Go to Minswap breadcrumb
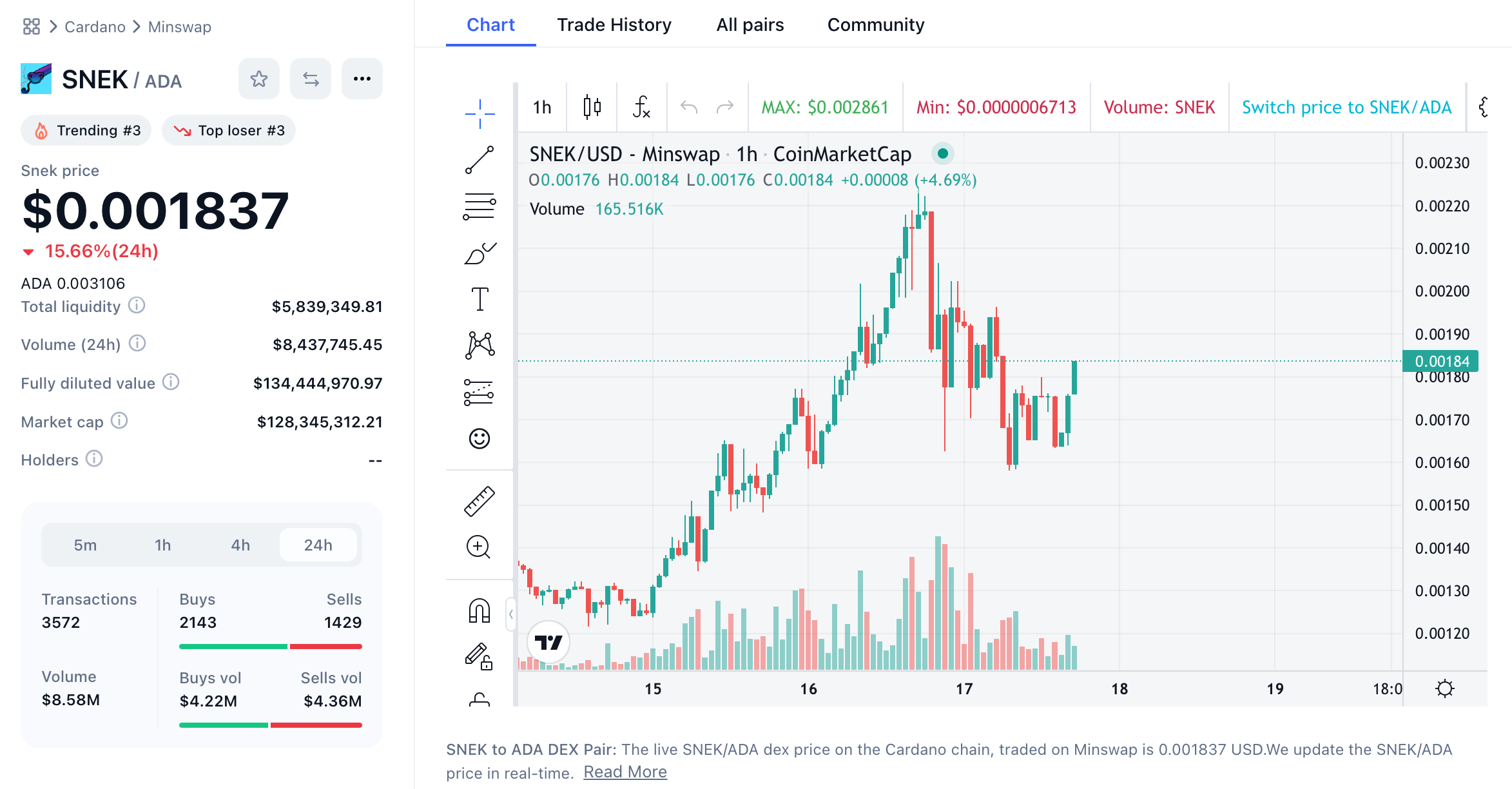Image resolution: width=1512 pixels, height=789 pixels. tap(180, 26)
